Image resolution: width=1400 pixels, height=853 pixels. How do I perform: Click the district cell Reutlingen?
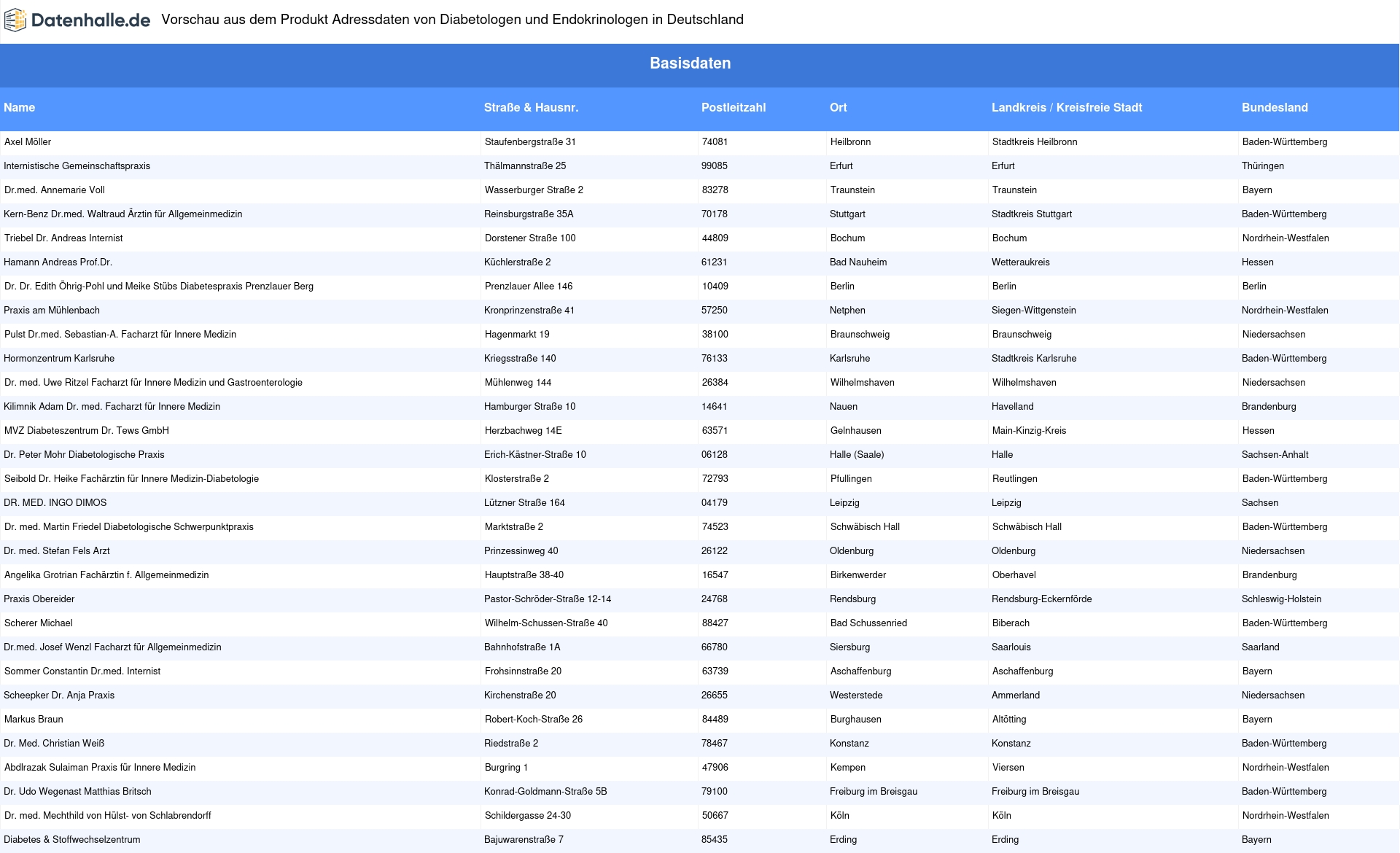[1014, 479]
